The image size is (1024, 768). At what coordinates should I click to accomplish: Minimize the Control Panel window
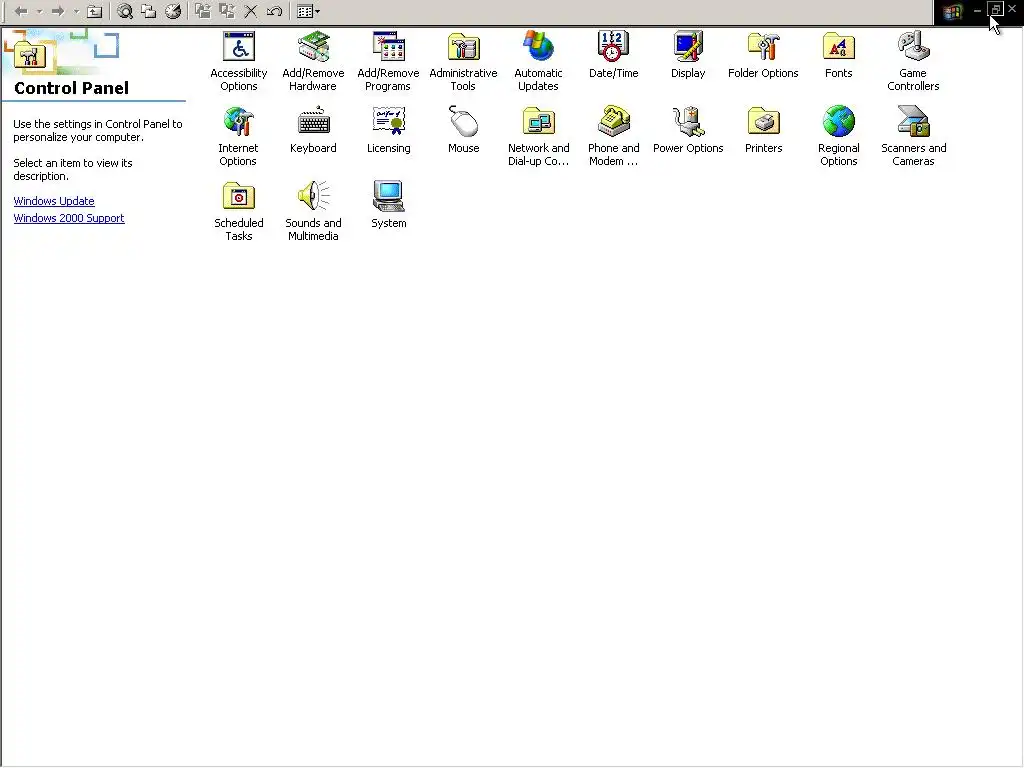tap(977, 10)
